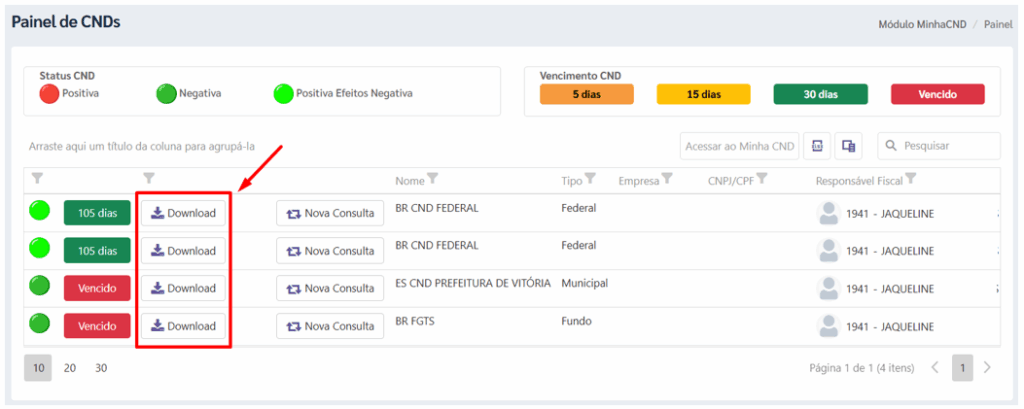The image size is (1024, 409).
Task: Click the export to Excel icon button
Action: pos(817,146)
